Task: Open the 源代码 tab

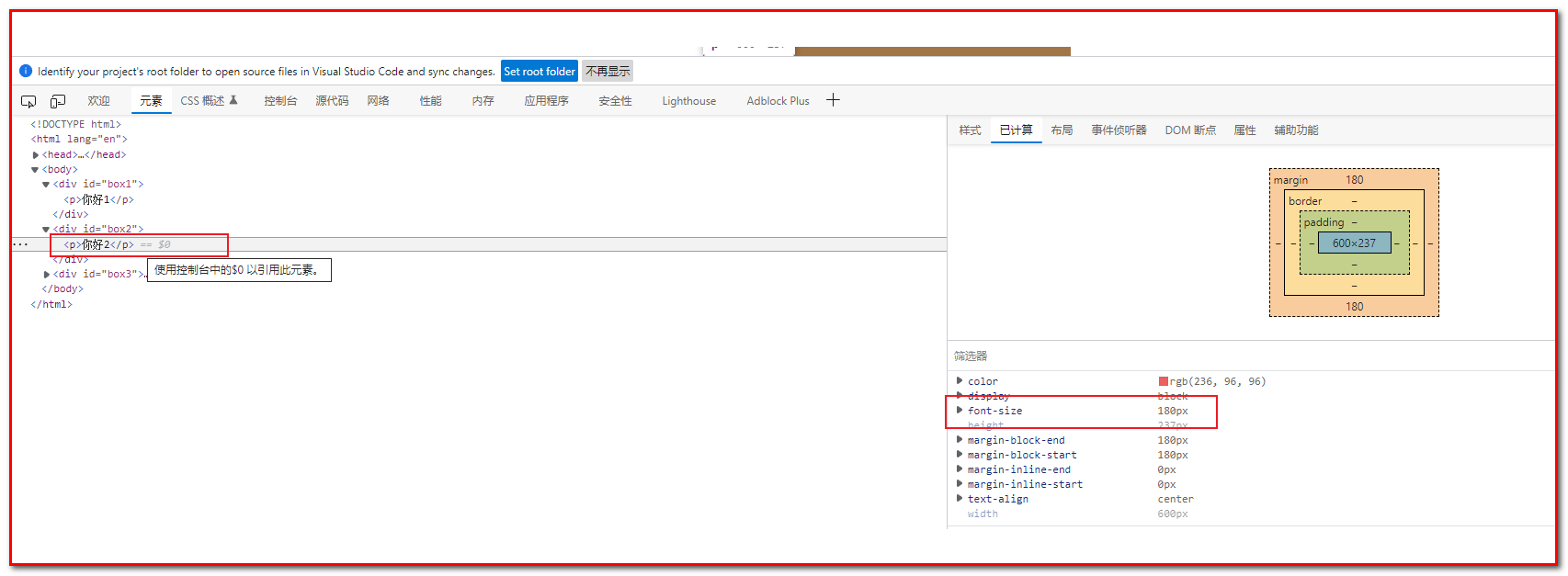Action: [332, 101]
